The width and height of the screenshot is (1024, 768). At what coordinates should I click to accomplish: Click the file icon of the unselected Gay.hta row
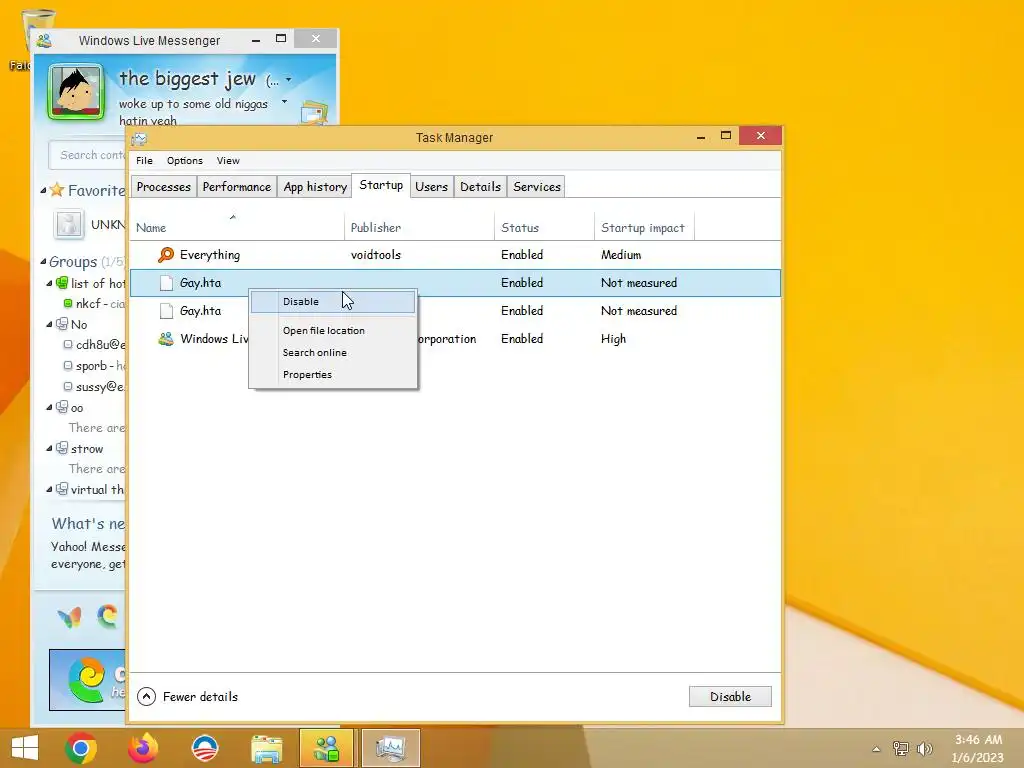167,311
